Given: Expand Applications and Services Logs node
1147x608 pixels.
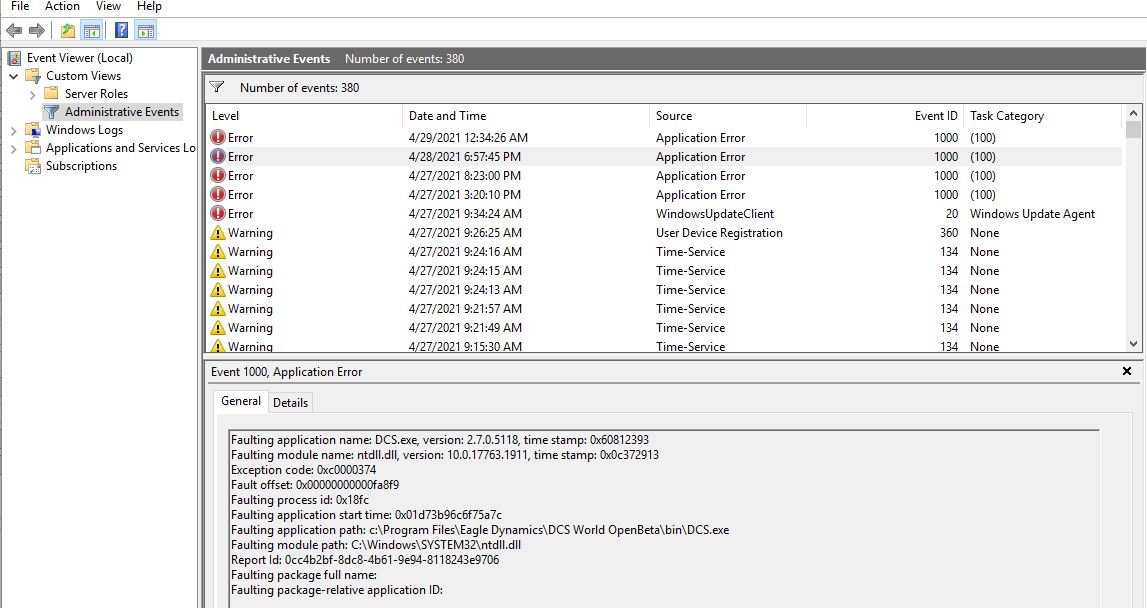Looking at the screenshot, I should 13,149.
